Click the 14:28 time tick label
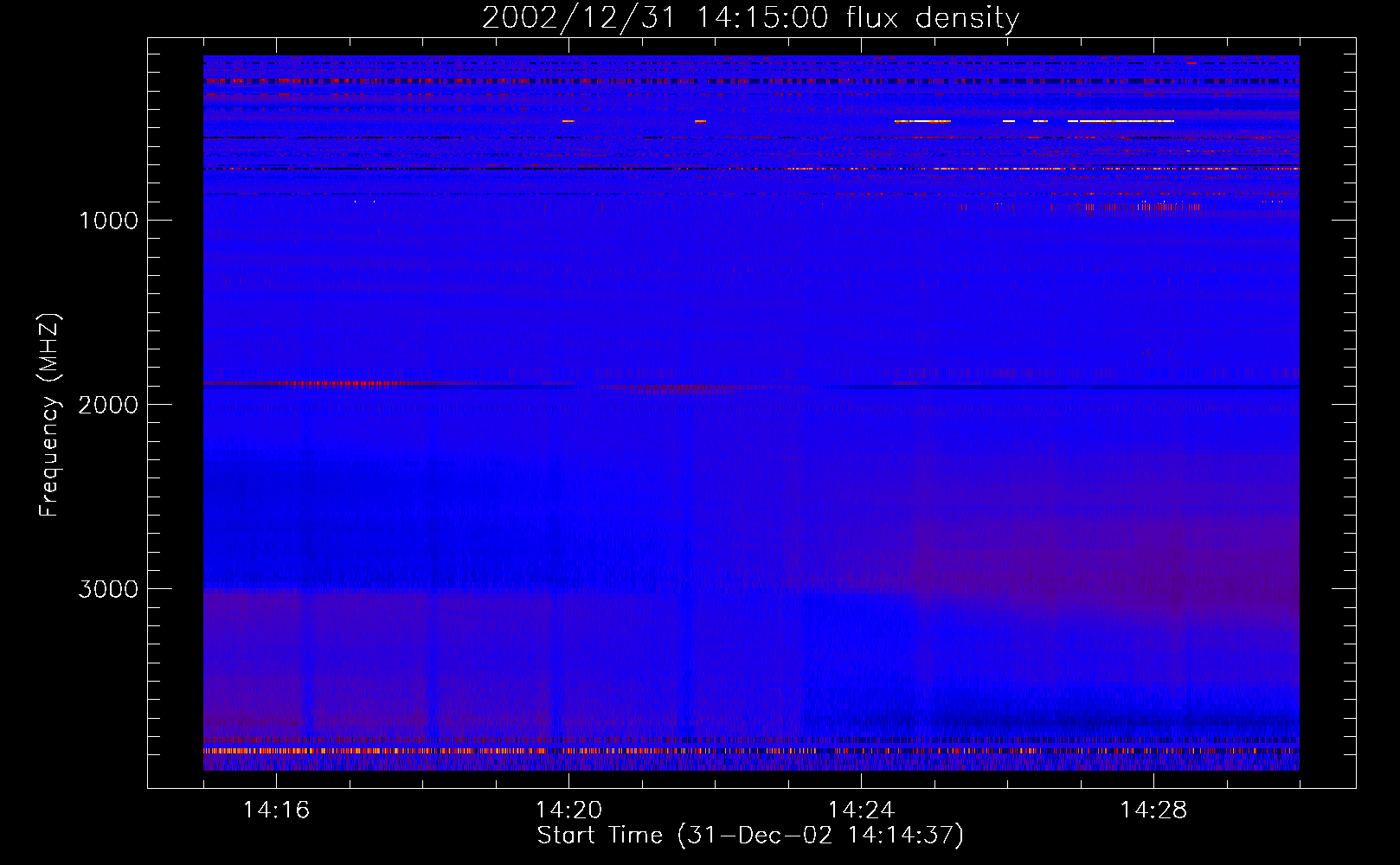Image resolution: width=1400 pixels, height=865 pixels. coord(1153,811)
